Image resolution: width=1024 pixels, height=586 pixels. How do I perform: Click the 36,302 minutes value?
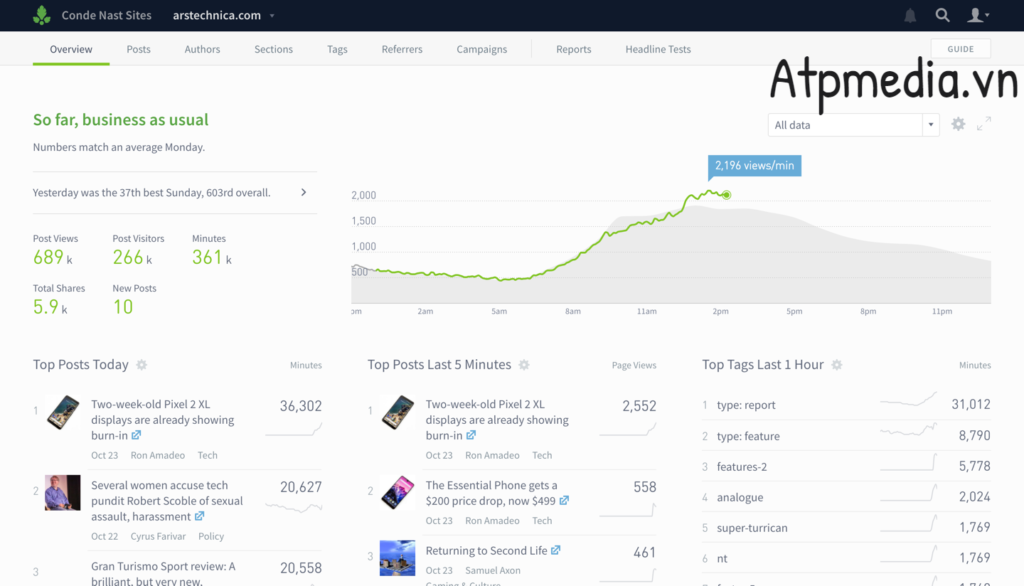coord(300,406)
